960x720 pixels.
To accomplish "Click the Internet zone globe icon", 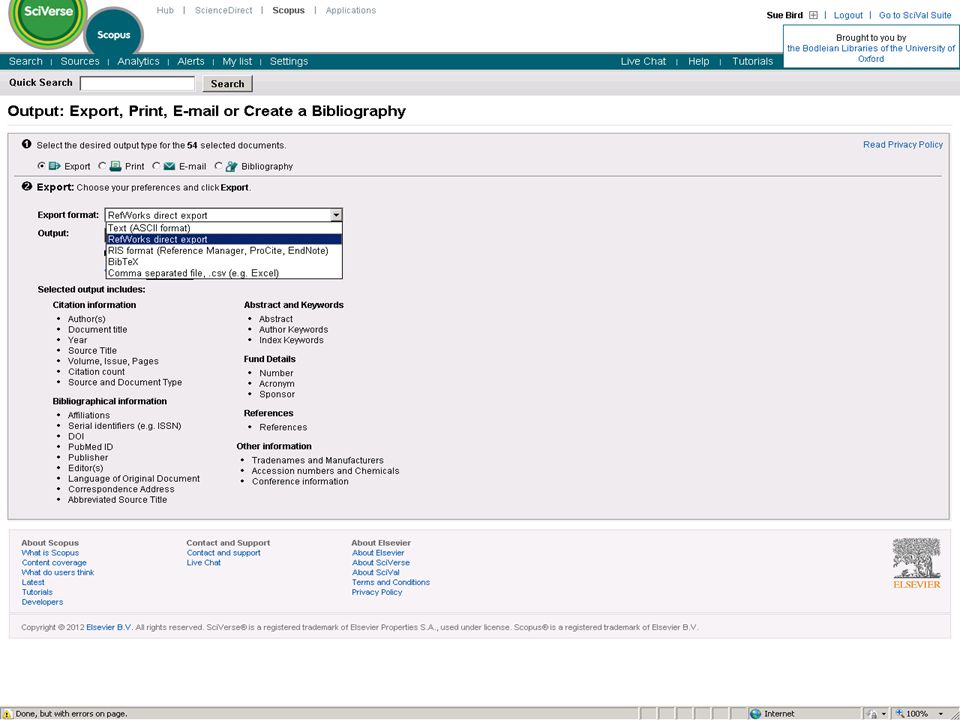I will pyautogui.click(x=756, y=713).
